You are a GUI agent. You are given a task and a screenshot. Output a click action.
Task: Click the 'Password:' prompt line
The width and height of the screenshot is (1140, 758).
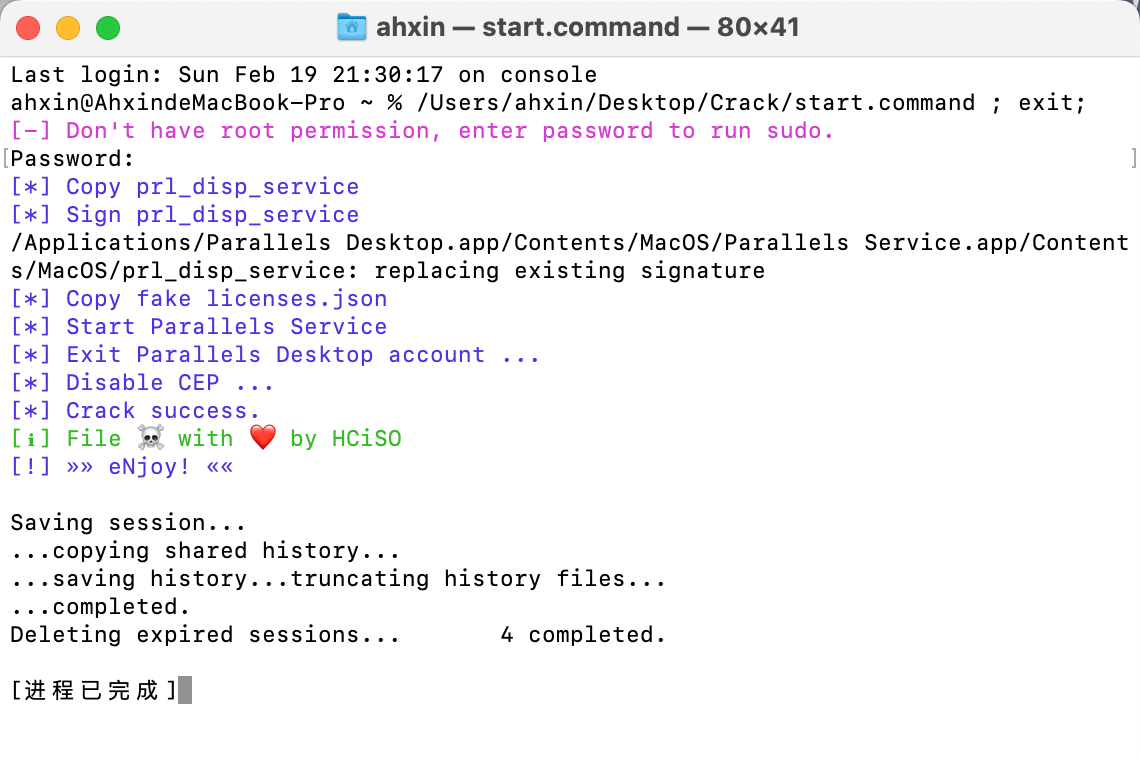click(73, 158)
